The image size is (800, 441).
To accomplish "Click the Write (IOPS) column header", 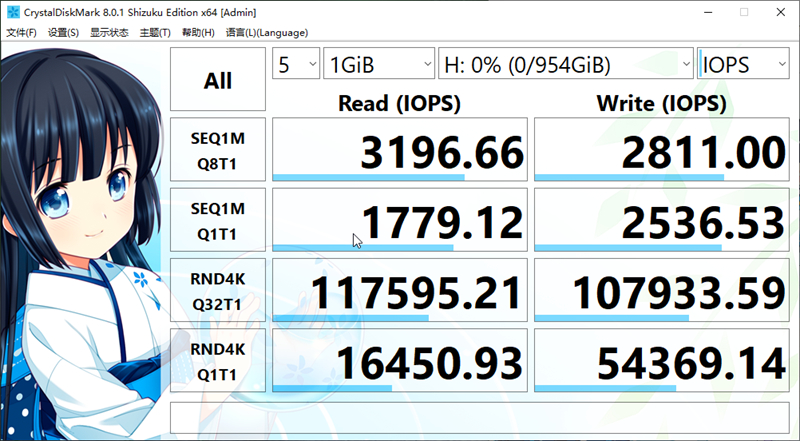I will point(662,104).
